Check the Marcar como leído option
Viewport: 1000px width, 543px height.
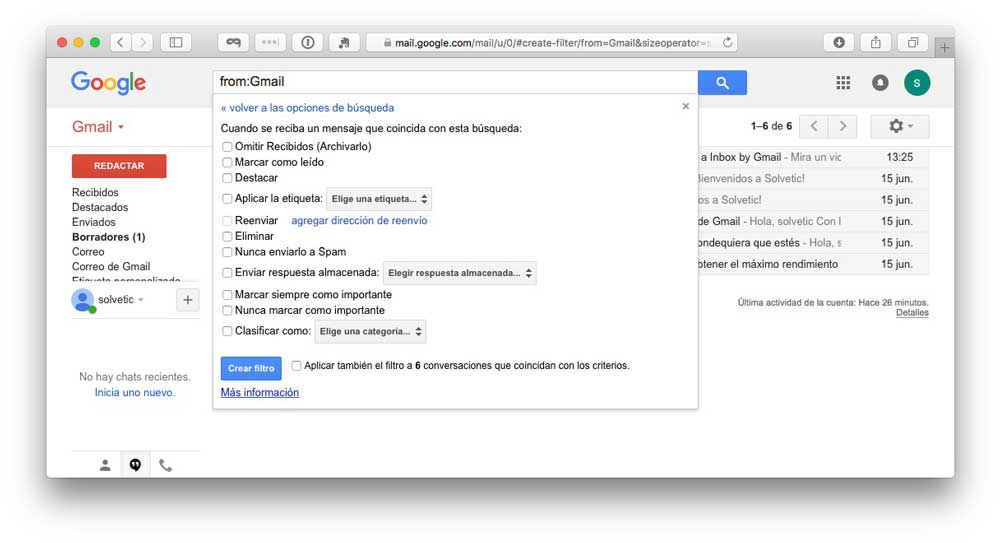[x=227, y=162]
